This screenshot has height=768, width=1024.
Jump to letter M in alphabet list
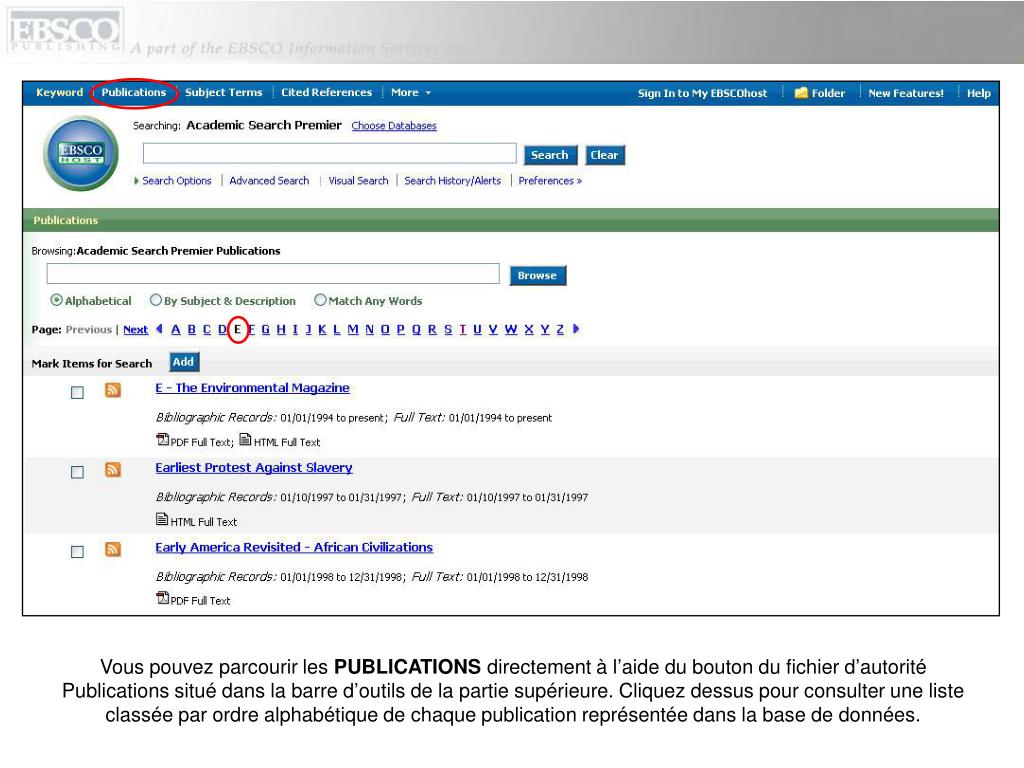click(x=353, y=330)
